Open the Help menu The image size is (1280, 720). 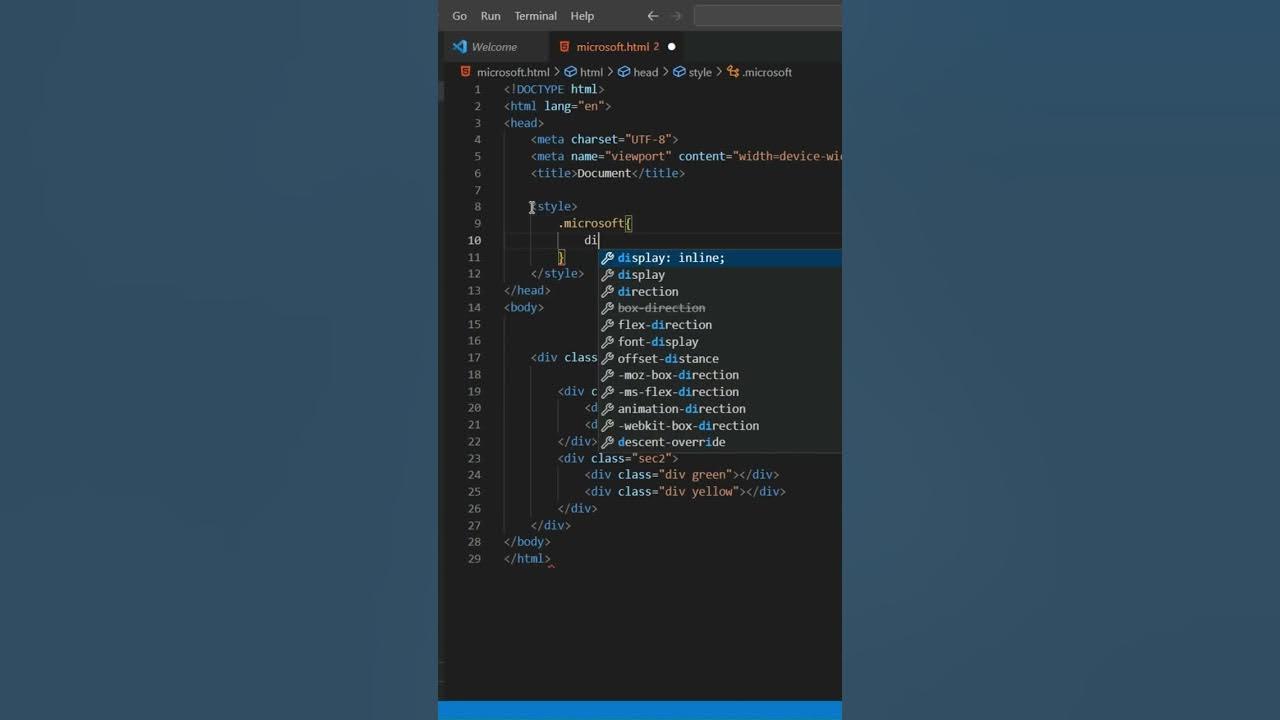pos(582,16)
